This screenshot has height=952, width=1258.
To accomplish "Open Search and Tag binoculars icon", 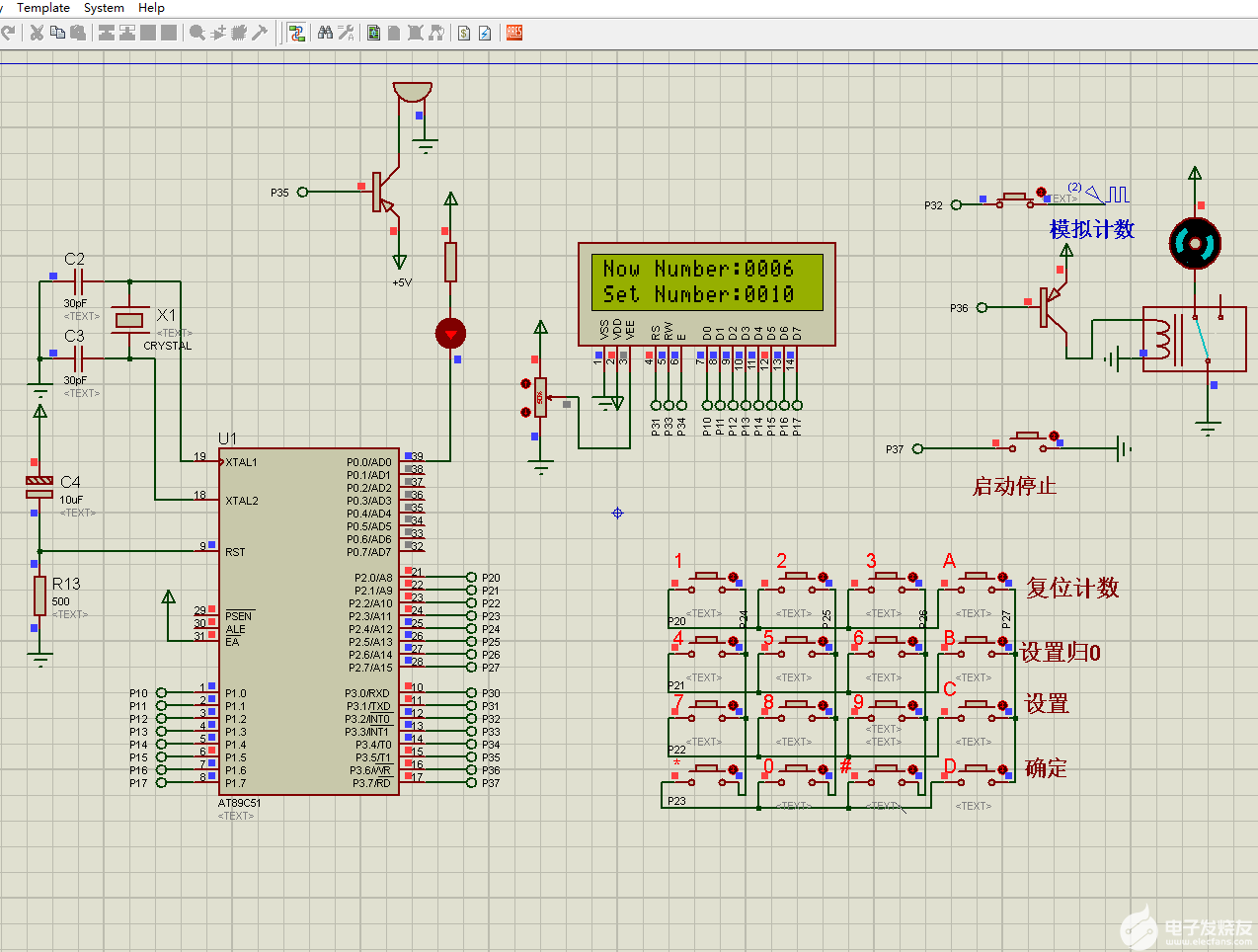I will pos(325,33).
